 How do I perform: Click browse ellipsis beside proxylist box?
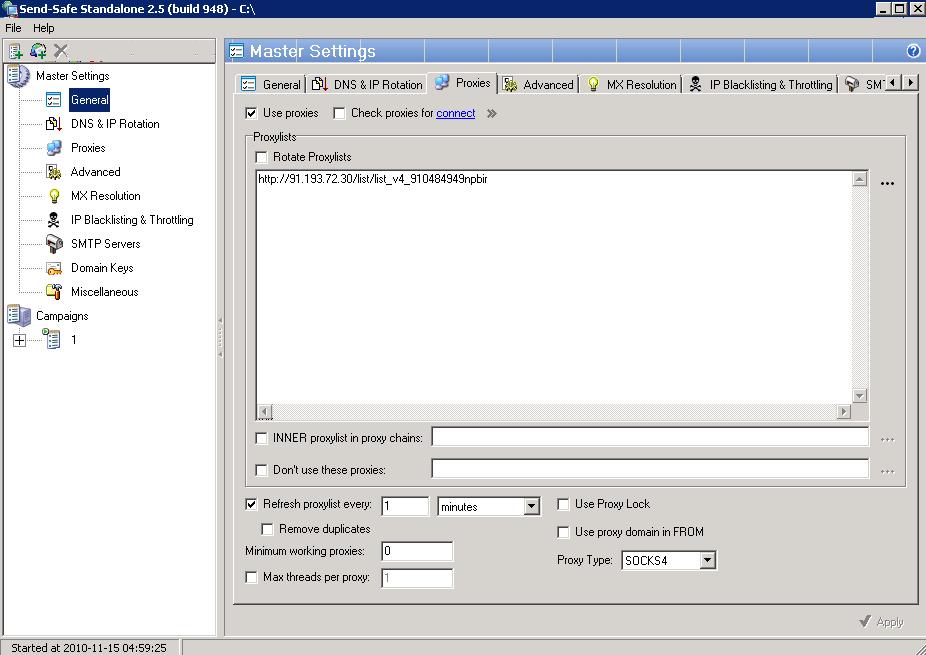(887, 184)
